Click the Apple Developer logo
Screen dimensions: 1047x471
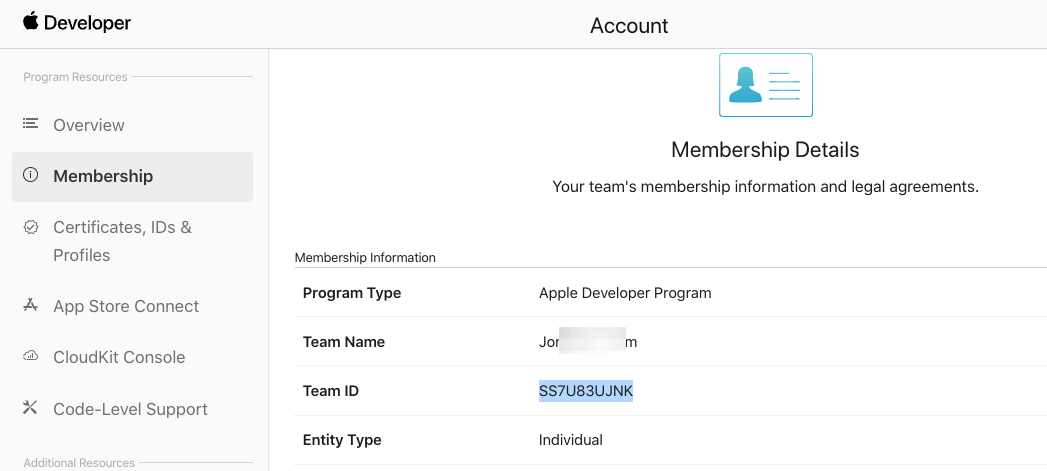click(x=77, y=22)
